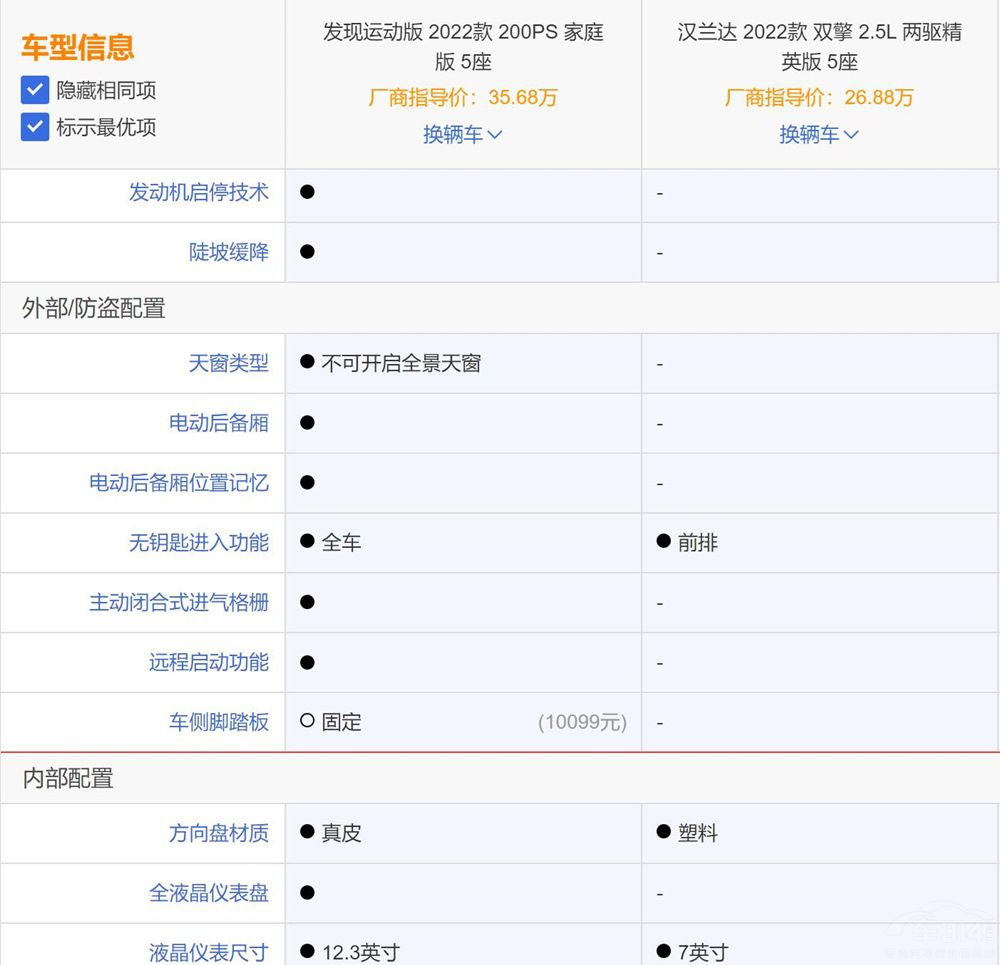Click the dot indicator beside 全车
Screen dimensions: 1000x965
click(307, 543)
